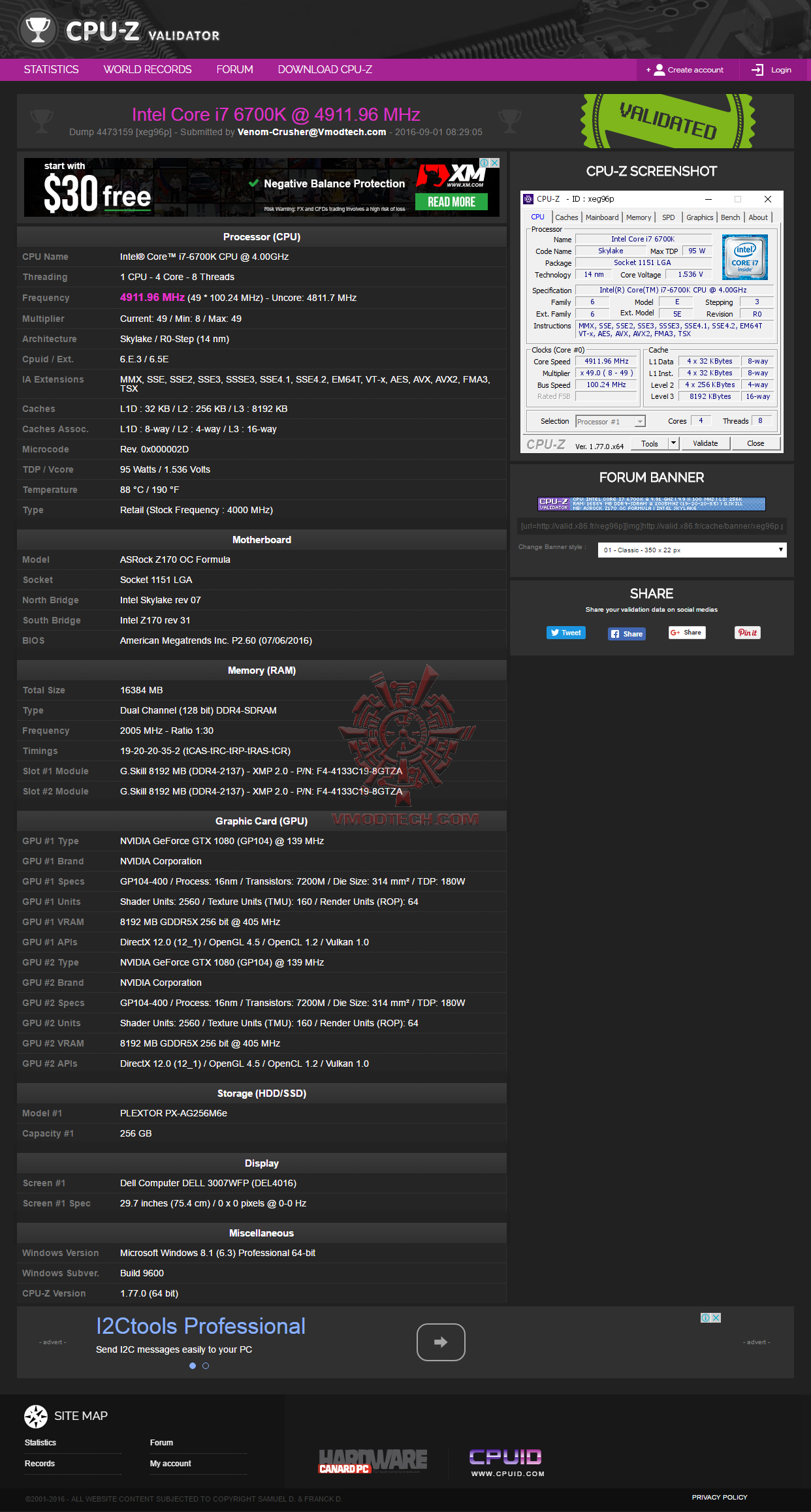Click the 16384 MB total memory size value
Screen dimensions: 811x1512
point(141,690)
